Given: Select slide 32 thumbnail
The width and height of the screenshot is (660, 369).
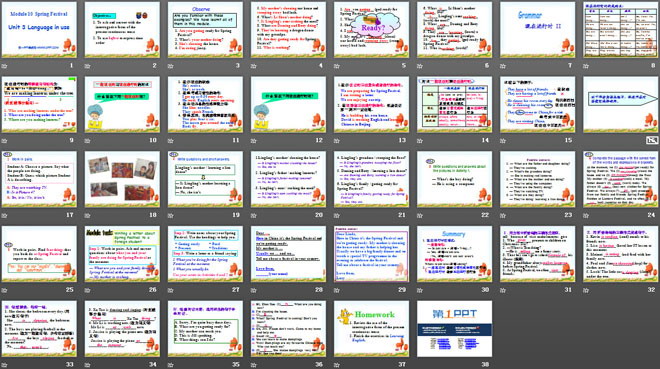Looking at the screenshot, I should coord(620,254).
